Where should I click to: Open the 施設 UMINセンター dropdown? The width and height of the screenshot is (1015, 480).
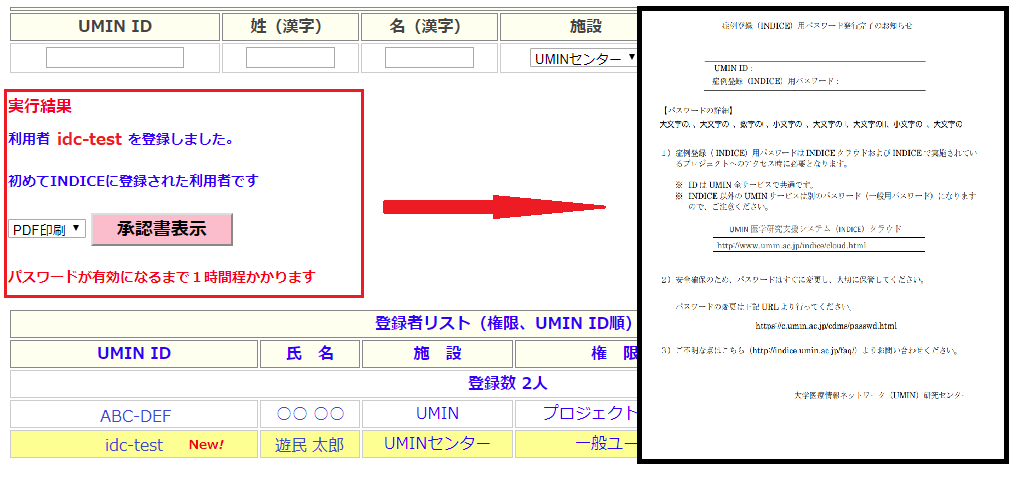pyautogui.click(x=584, y=59)
